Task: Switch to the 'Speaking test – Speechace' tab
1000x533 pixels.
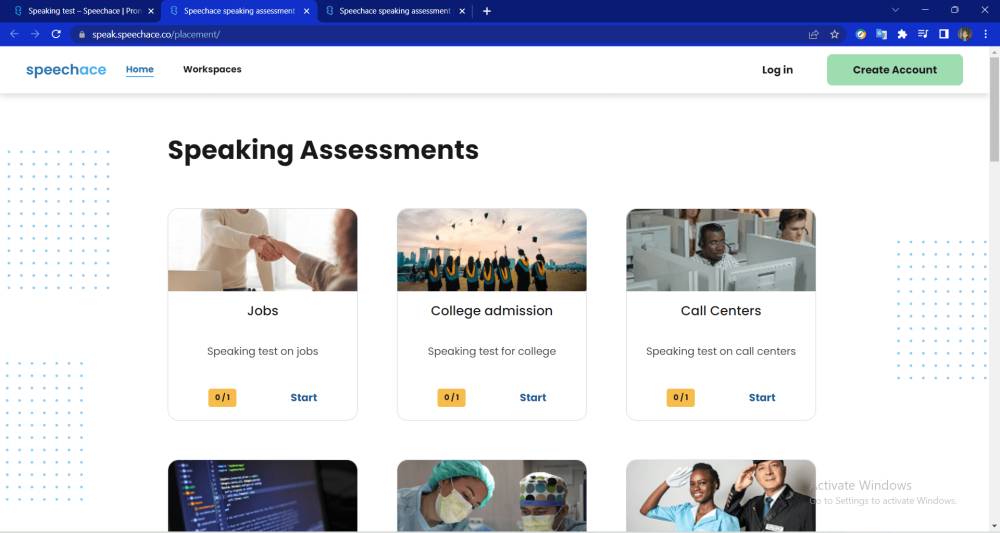Action: pyautogui.click(x=84, y=11)
